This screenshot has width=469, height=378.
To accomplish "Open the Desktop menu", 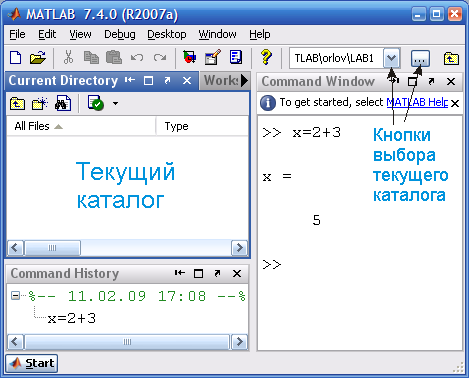I will (167, 35).
